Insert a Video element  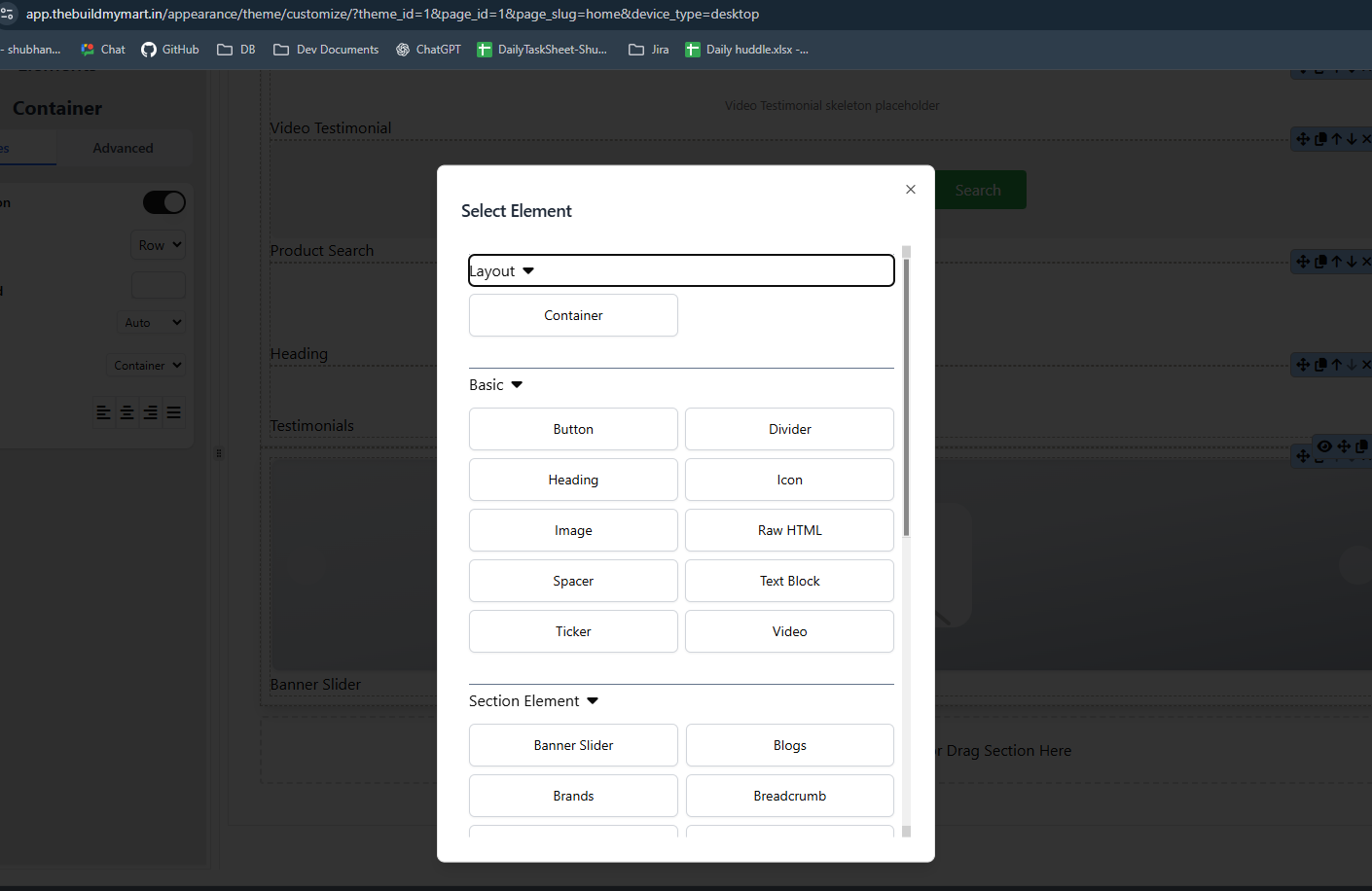point(789,631)
